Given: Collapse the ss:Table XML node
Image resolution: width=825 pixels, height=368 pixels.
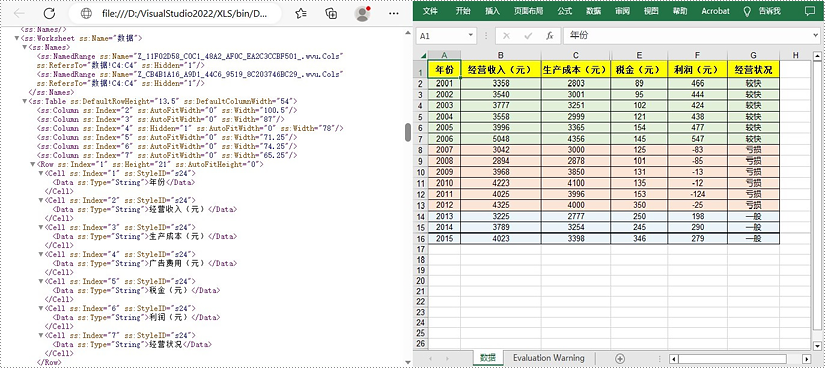Looking at the screenshot, I should [x=25, y=101].
